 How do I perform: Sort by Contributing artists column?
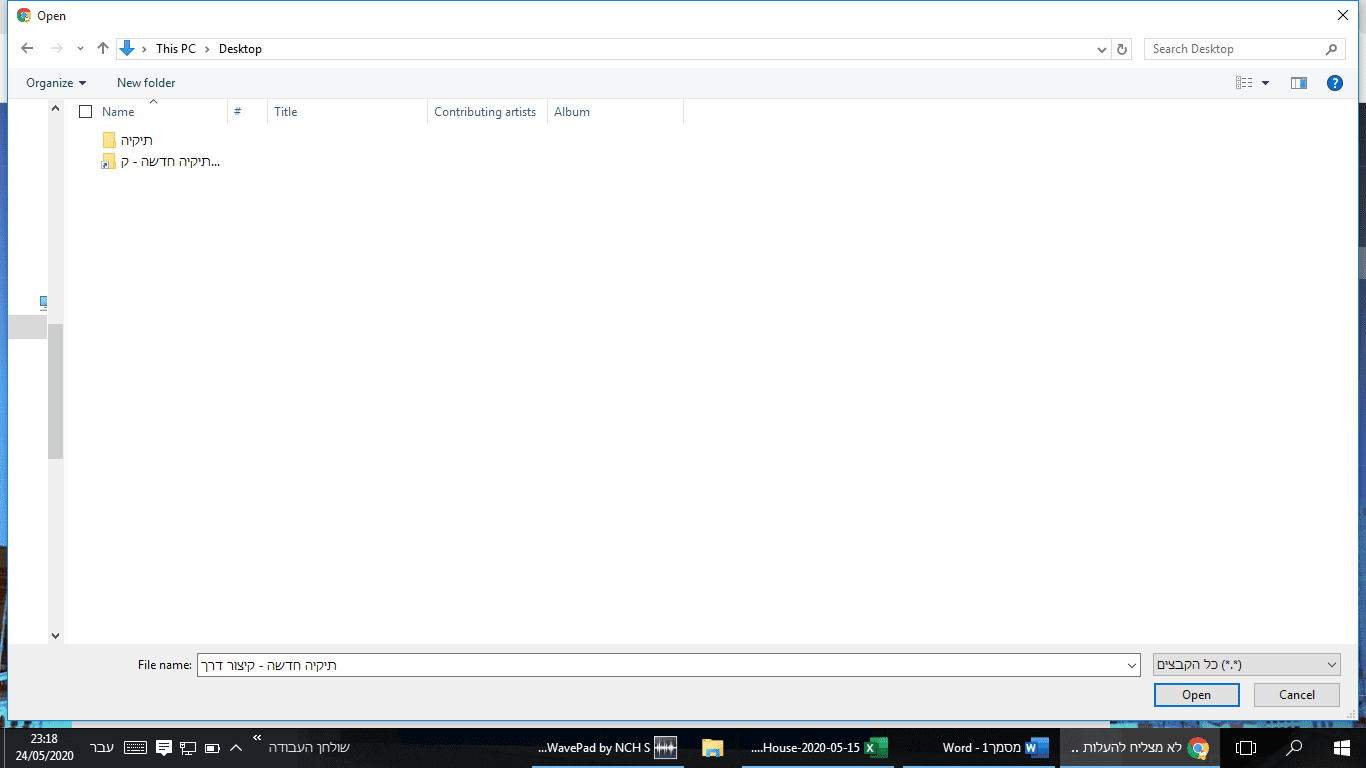[488, 112]
